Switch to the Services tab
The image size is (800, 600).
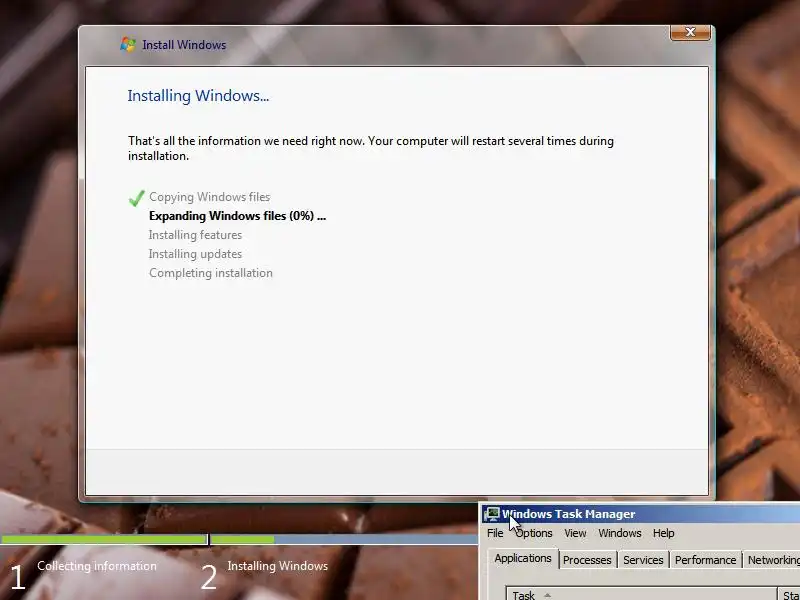coord(643,560)
